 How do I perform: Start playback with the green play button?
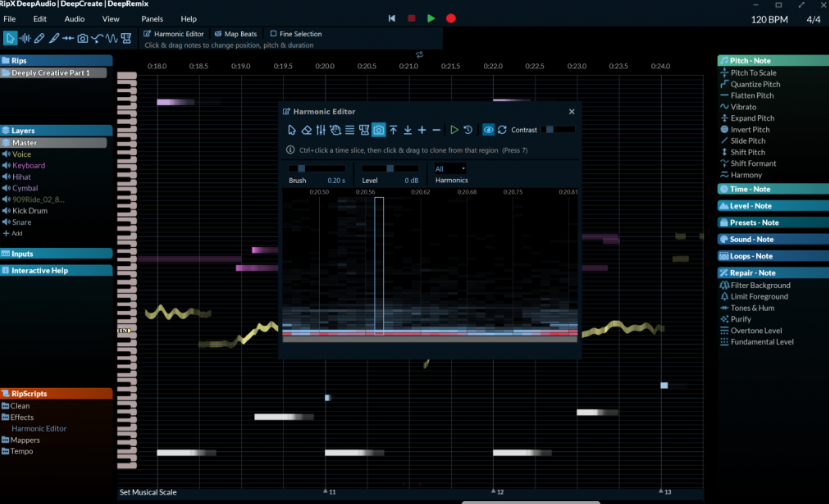coord(431,19)
